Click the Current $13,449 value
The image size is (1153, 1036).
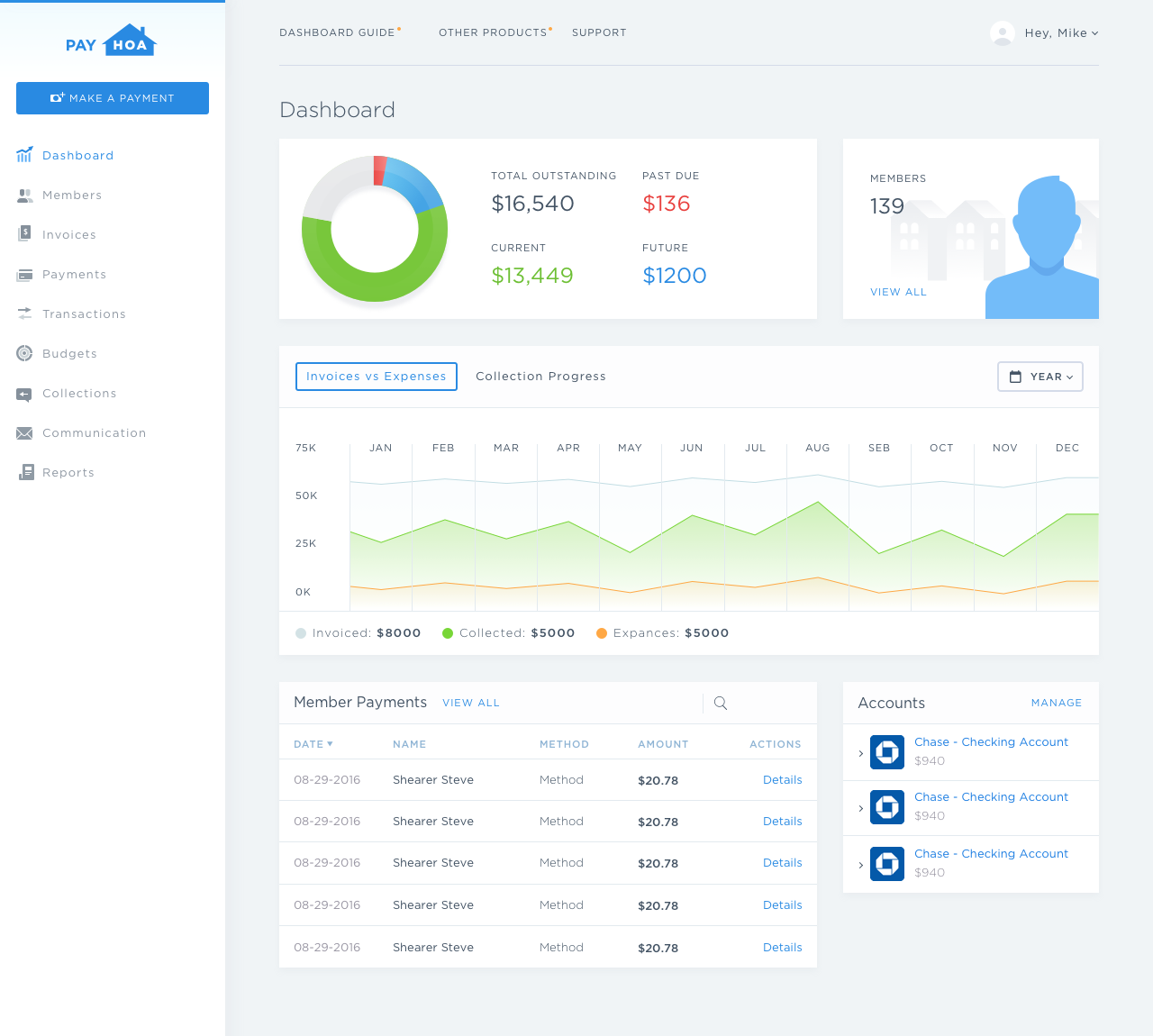pos(532,276)
